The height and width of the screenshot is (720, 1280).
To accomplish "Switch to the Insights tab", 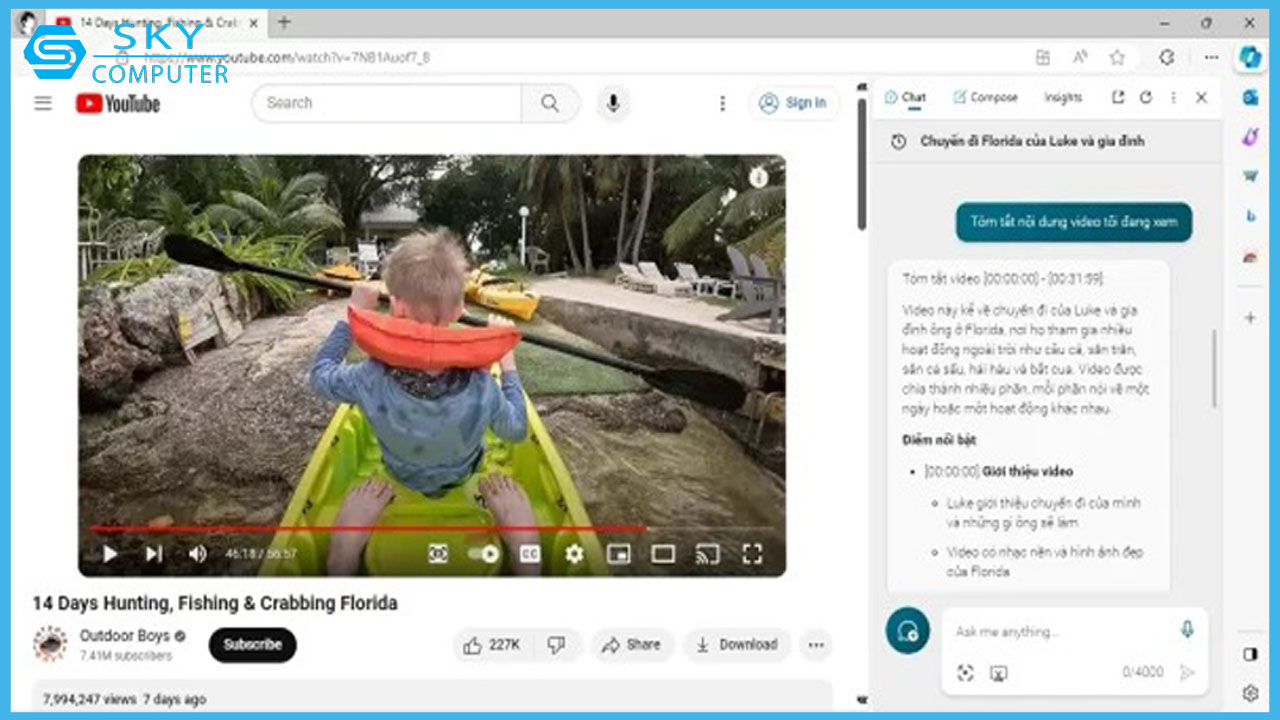I will point(1063,98).
